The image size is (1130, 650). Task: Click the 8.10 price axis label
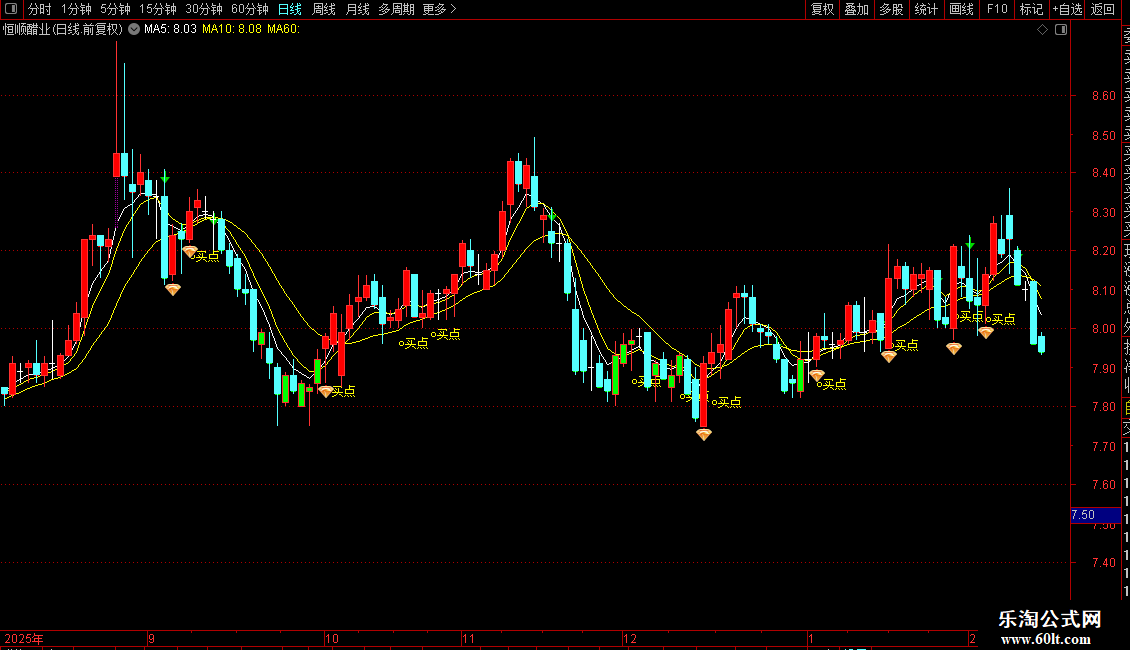point(1103,291)
